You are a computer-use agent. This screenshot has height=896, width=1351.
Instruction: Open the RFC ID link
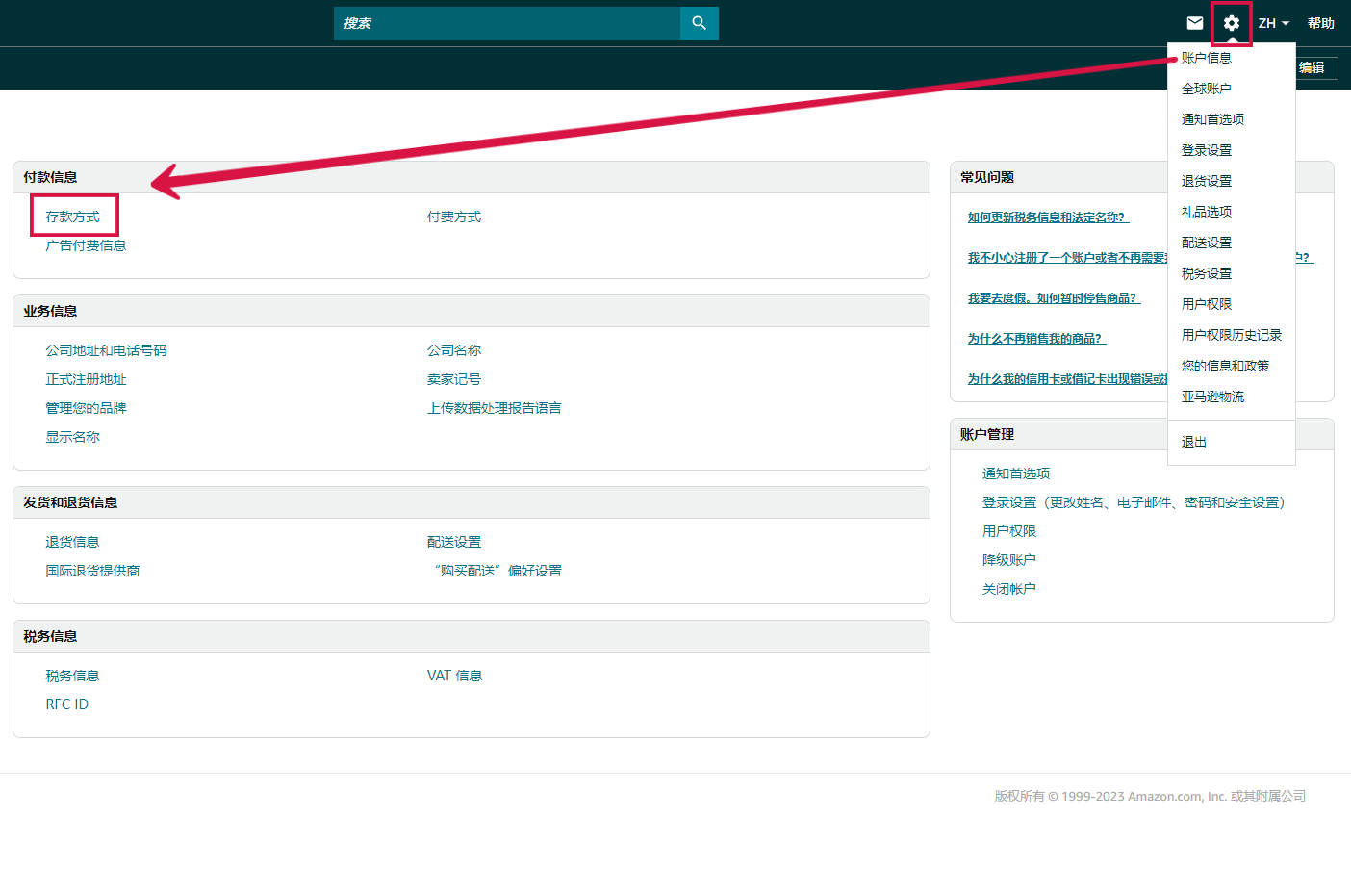(66, 704)
